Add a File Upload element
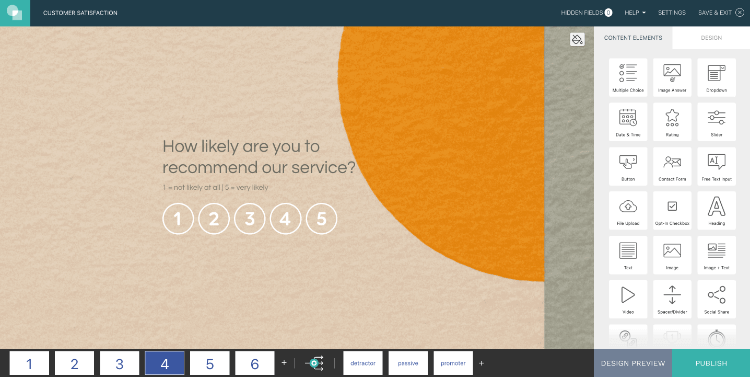The width and height of the screenshot is (750, 377). pyautogui.click(x=628, y=211)
